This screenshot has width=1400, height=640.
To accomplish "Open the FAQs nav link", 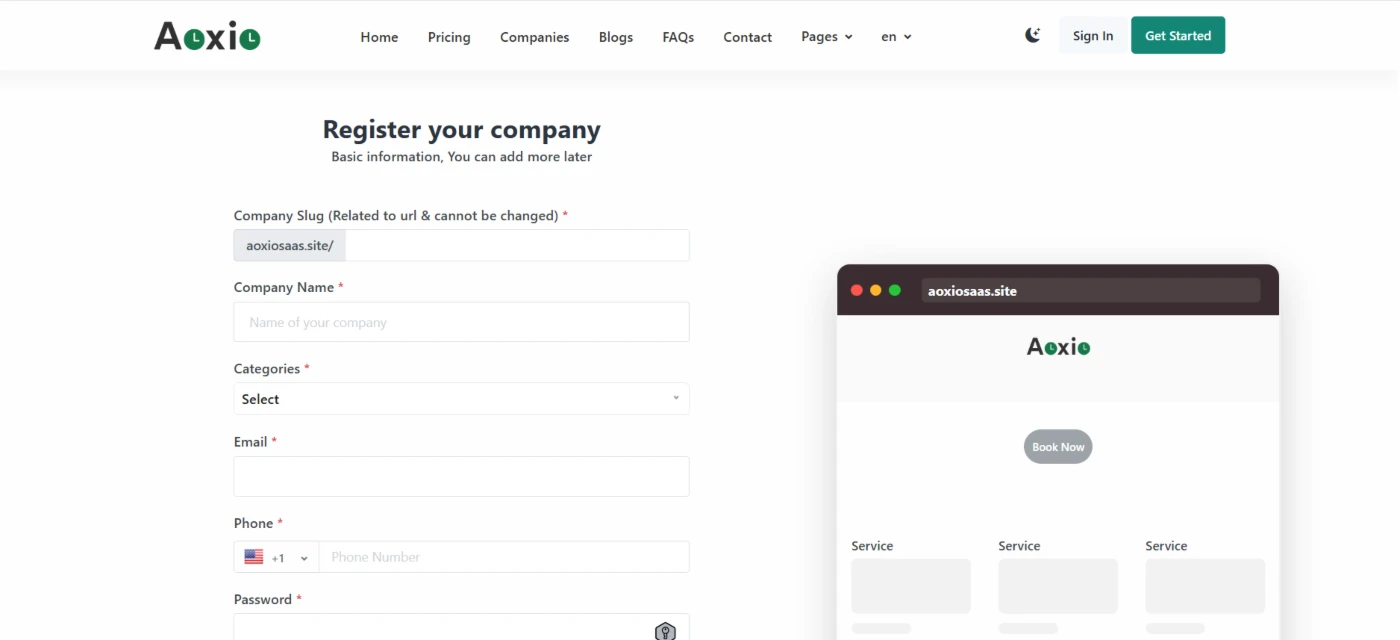I will [x=678, y=37].
